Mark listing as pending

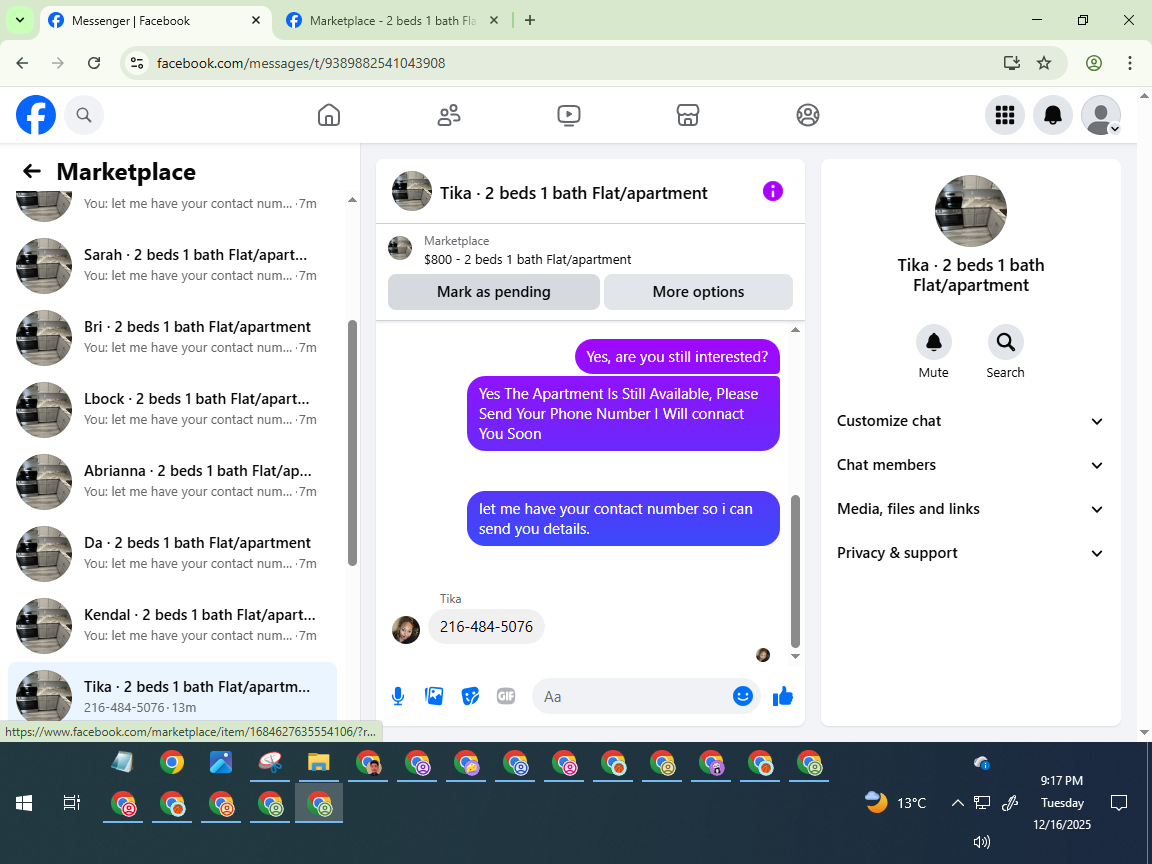(494, 292)
